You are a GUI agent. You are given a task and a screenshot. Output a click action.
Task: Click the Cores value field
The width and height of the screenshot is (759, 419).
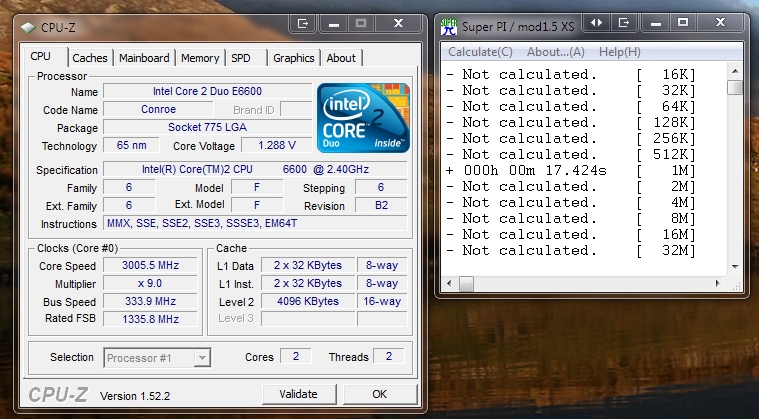pos(296,357)
